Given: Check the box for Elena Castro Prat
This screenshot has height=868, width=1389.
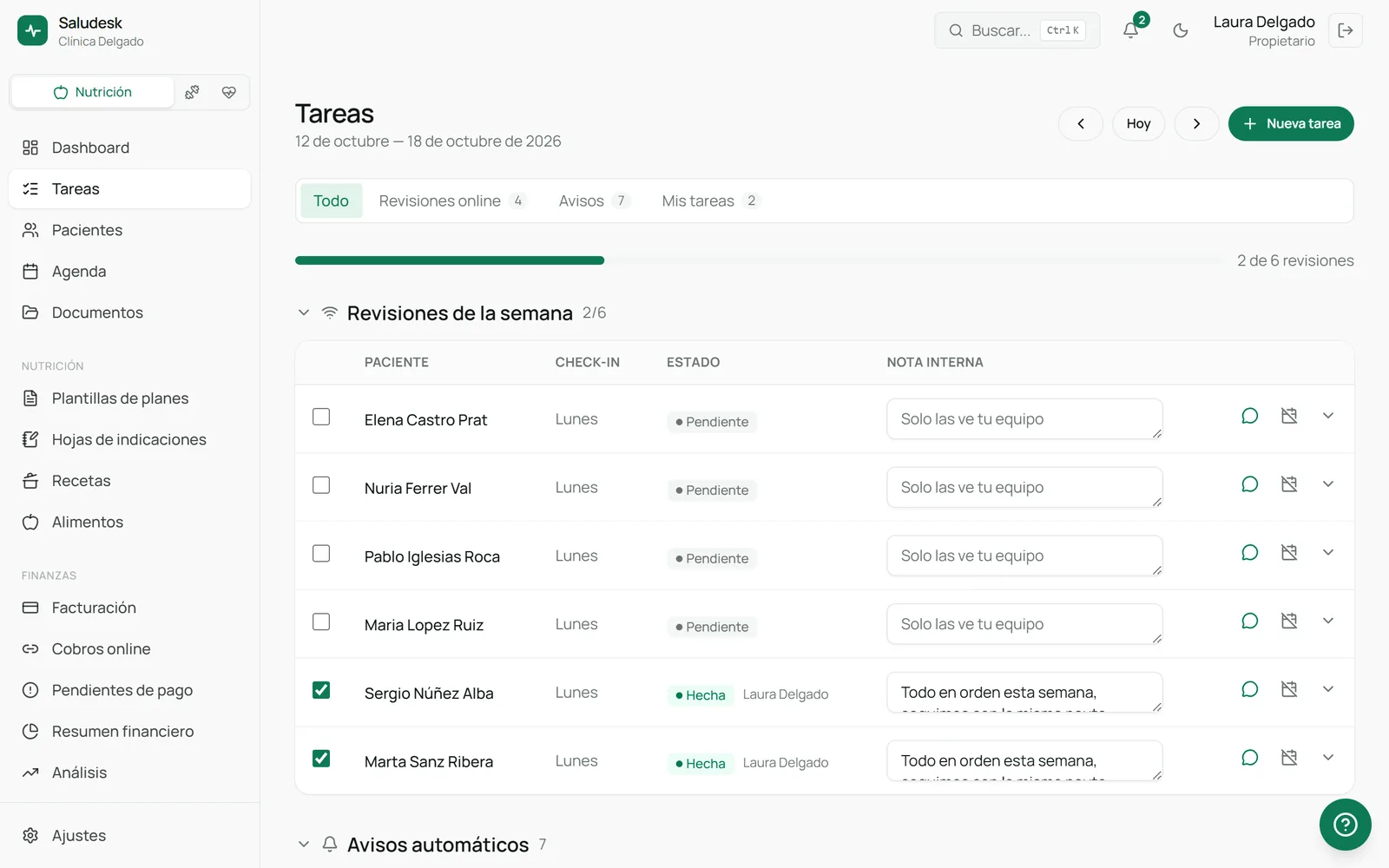Looking at the screenshot, I should click(321, 417).
